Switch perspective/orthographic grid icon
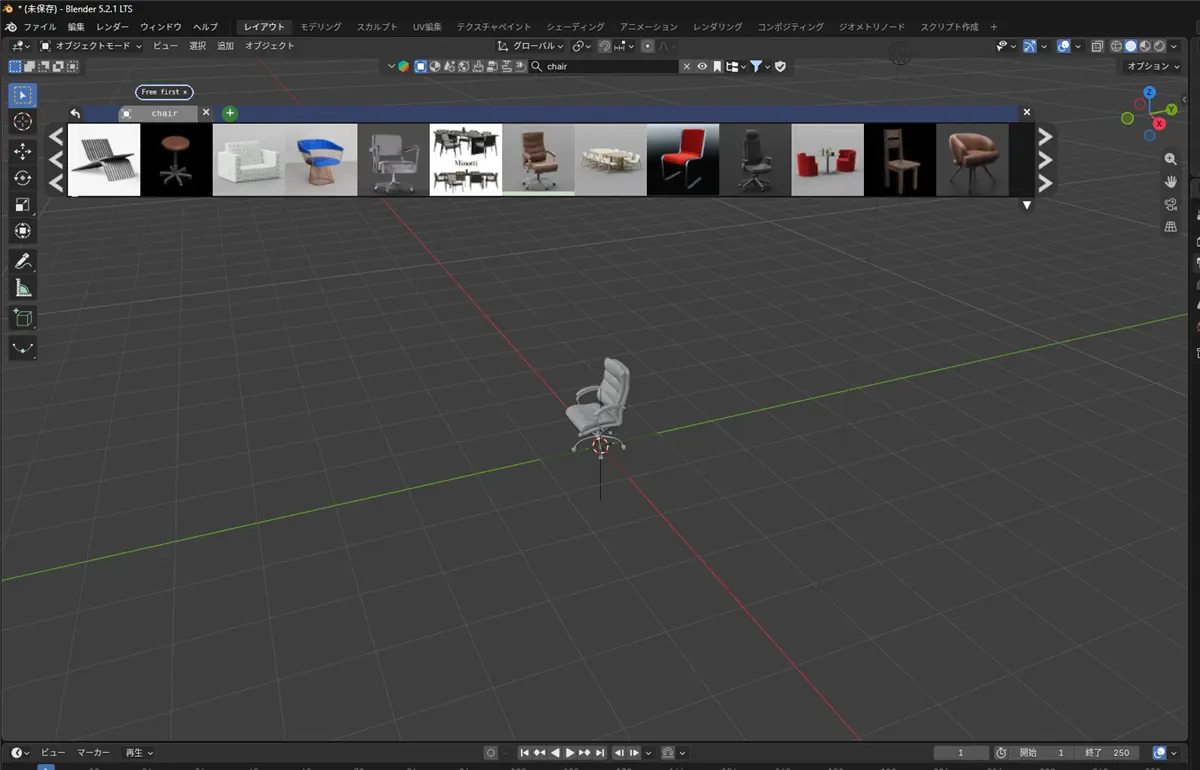Viewport: 1200px width, 770px height. click(1171, 227)
